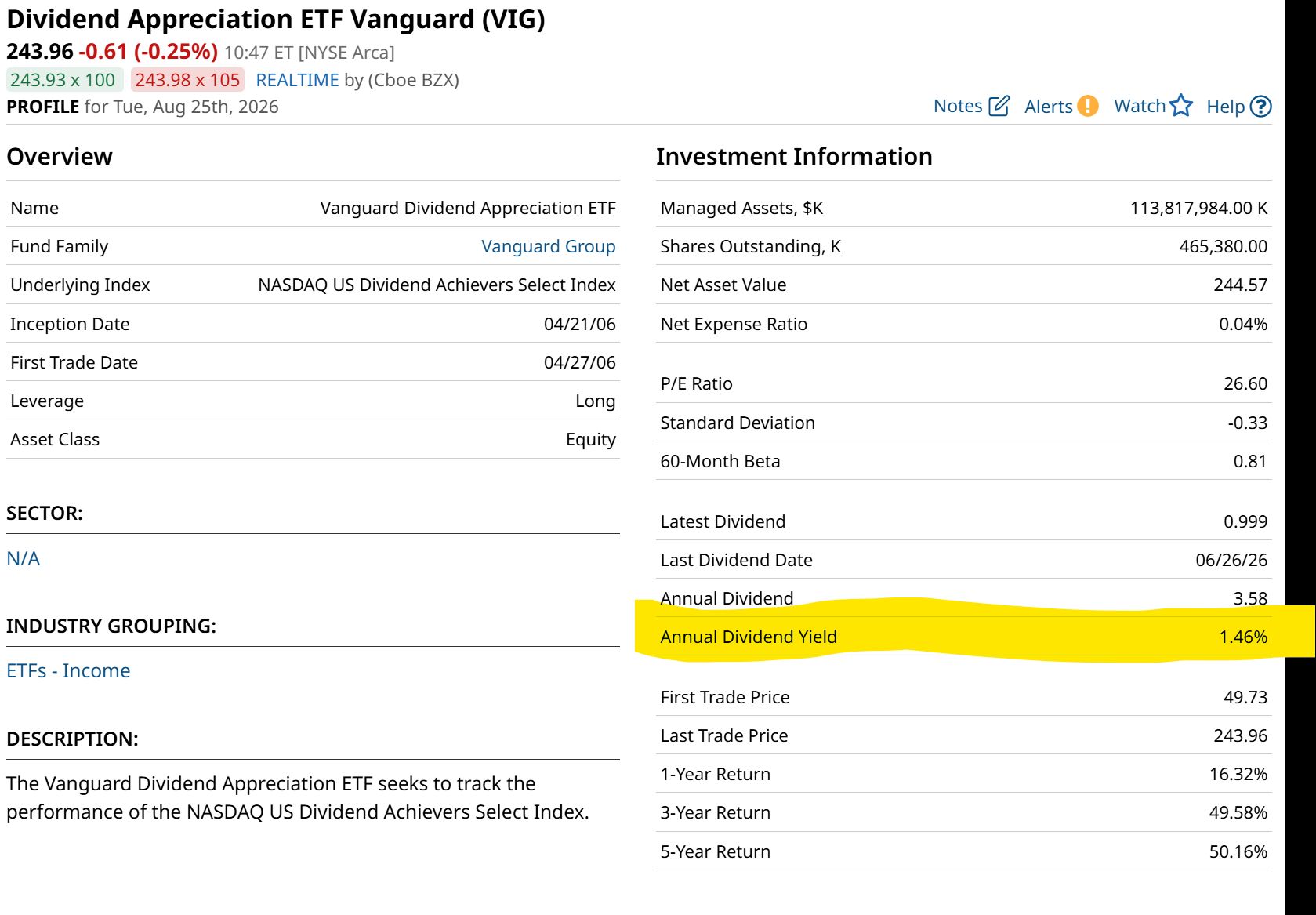The height and width of the screenshot is (915, 1316).
Task: Select the name value Vanguard Dividend Appreciation ETF
Action: [468, 208]
